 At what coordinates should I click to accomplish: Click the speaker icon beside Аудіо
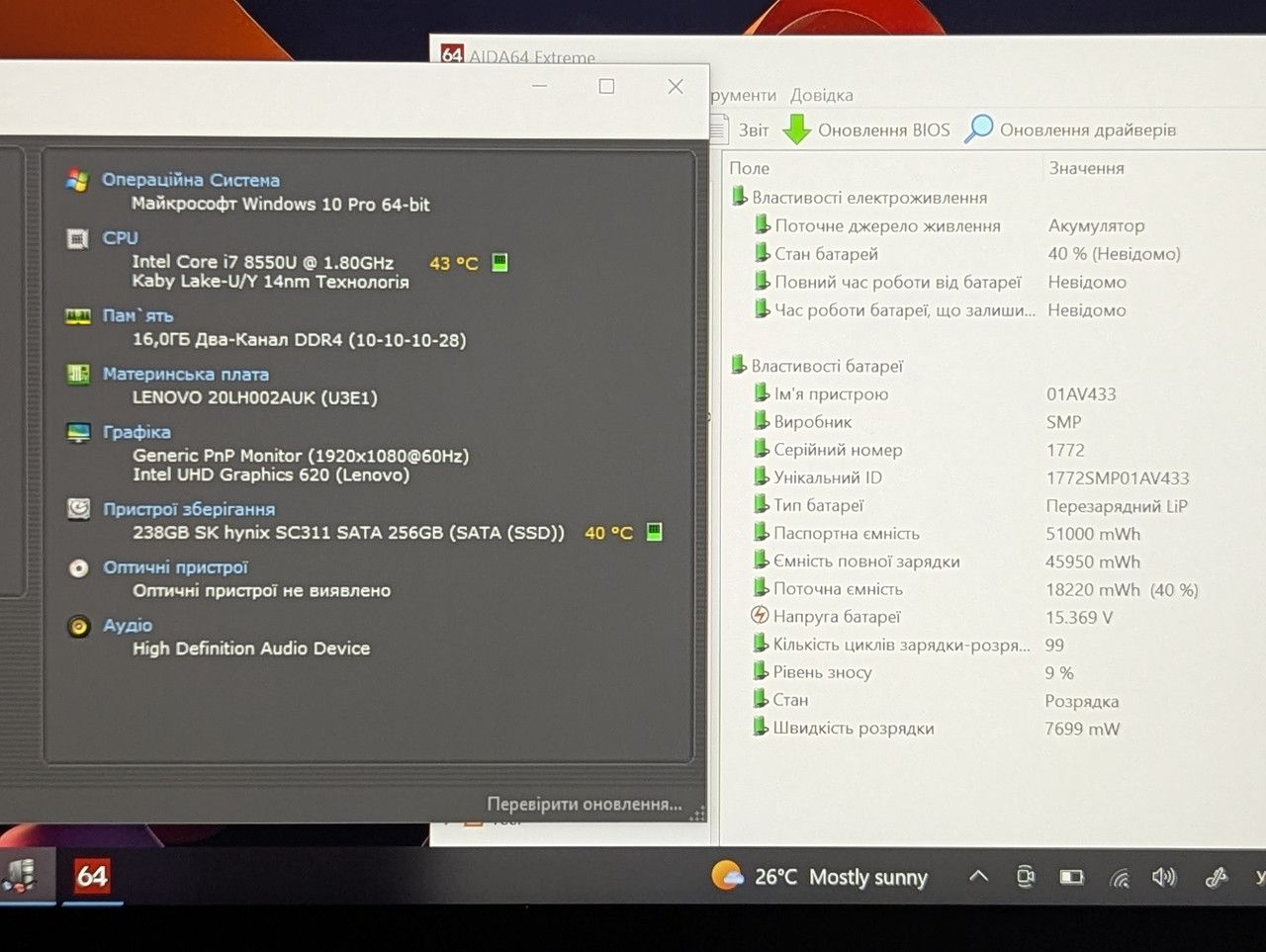coord(78,626)
